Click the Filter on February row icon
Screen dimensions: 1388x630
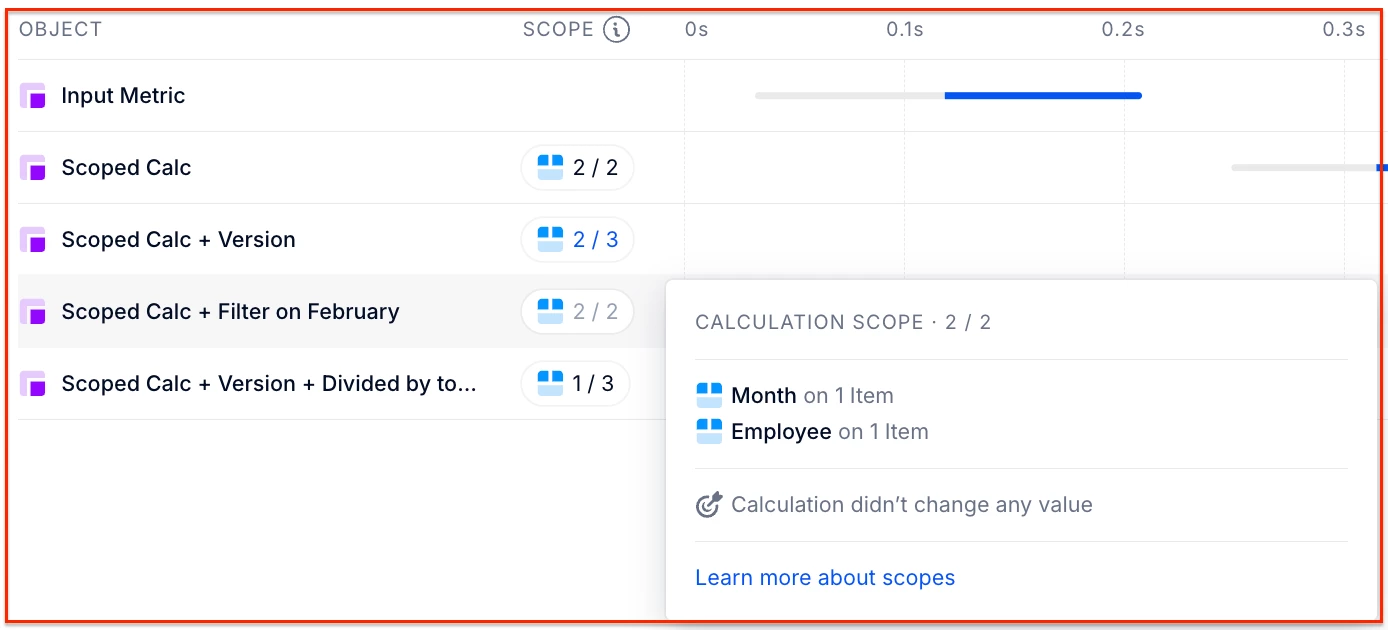pos(33,312)
